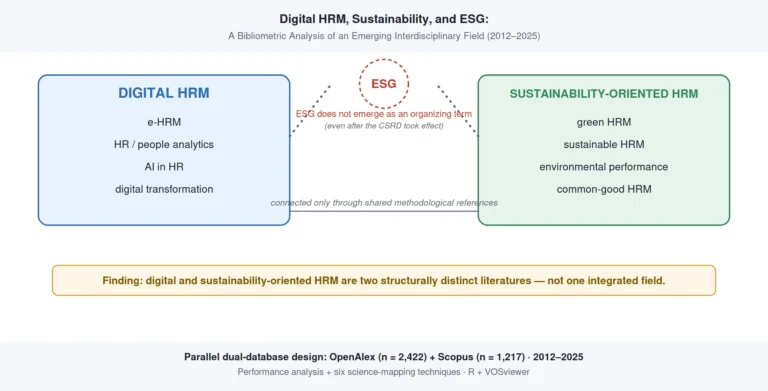Select the 'e-HRM' text
Screen dimensions: 768x391
[x=164, y=122]
